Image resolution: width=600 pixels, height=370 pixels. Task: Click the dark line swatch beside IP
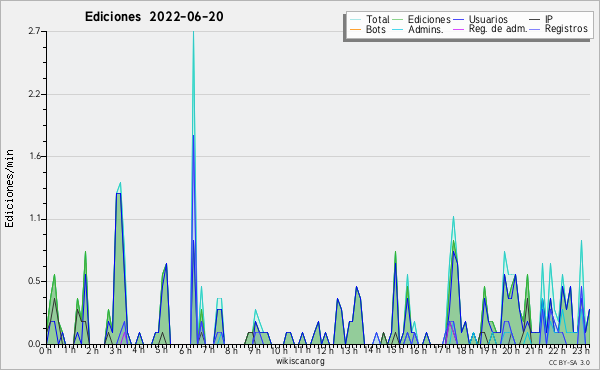coord(535,20)
